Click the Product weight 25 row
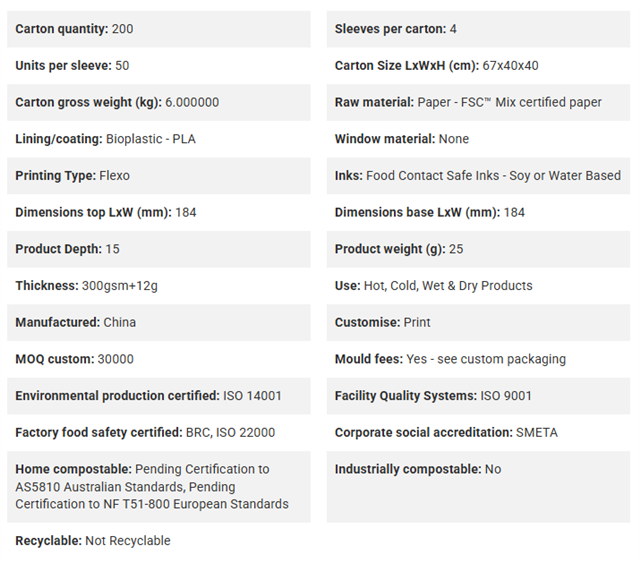This screenshot has height=562, width=640. pos(478,249)
